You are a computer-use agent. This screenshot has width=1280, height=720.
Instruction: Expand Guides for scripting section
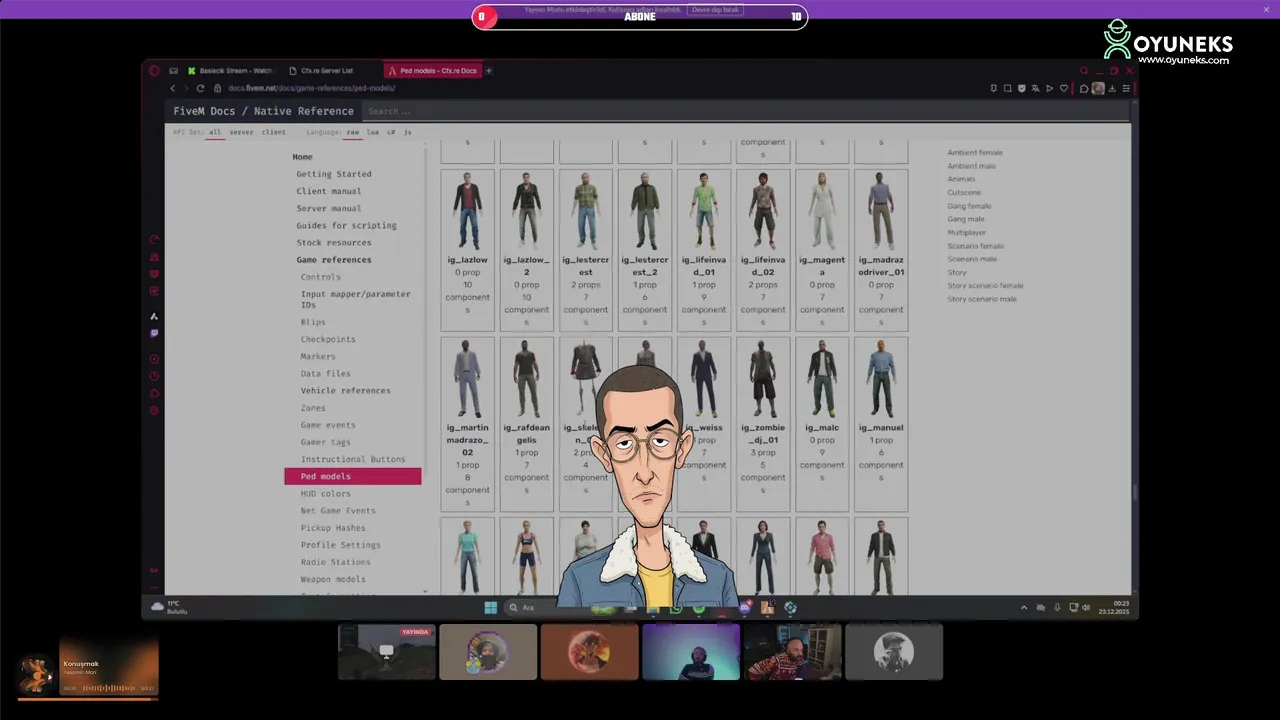coord(346,225)
